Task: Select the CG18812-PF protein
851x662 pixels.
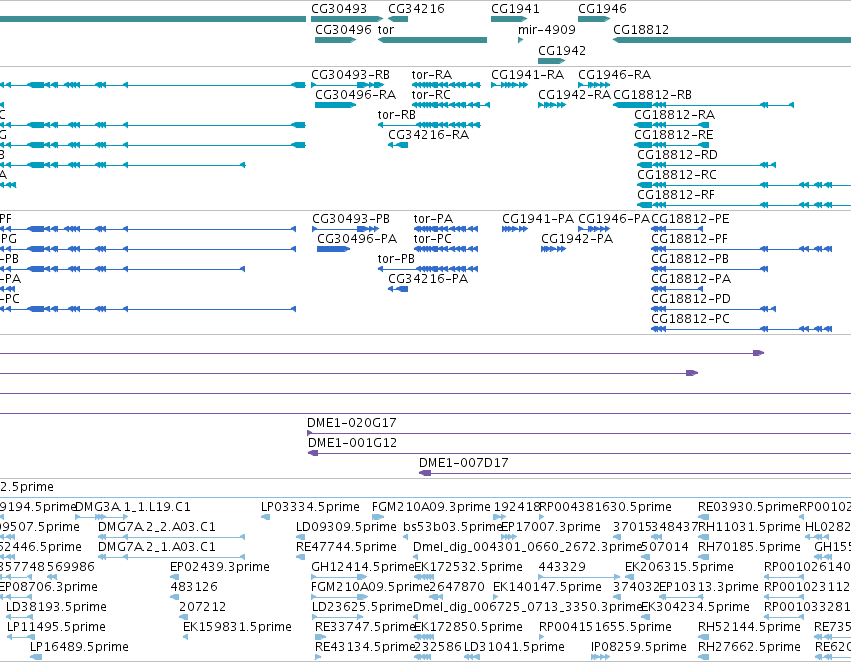Action: (741, 249)
